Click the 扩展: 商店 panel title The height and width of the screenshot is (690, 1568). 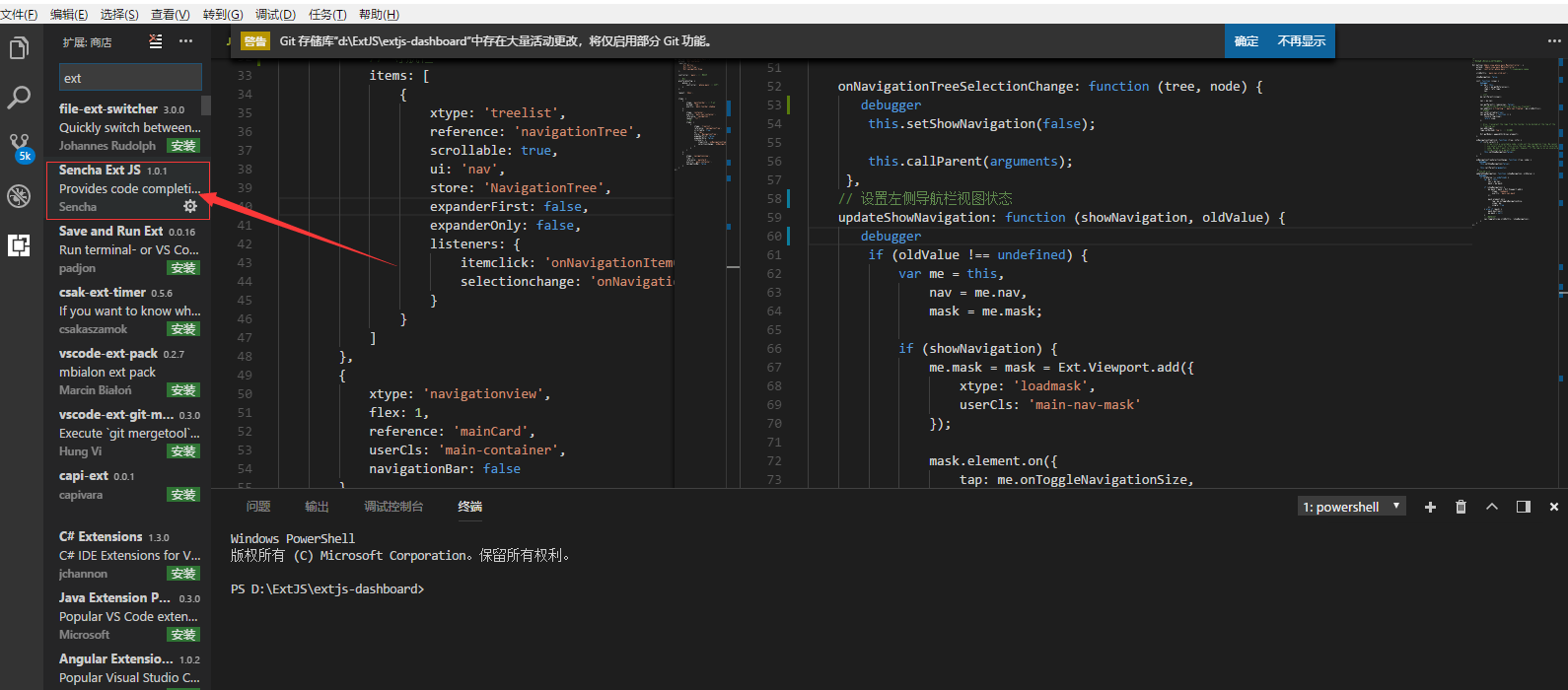point(87,42)
